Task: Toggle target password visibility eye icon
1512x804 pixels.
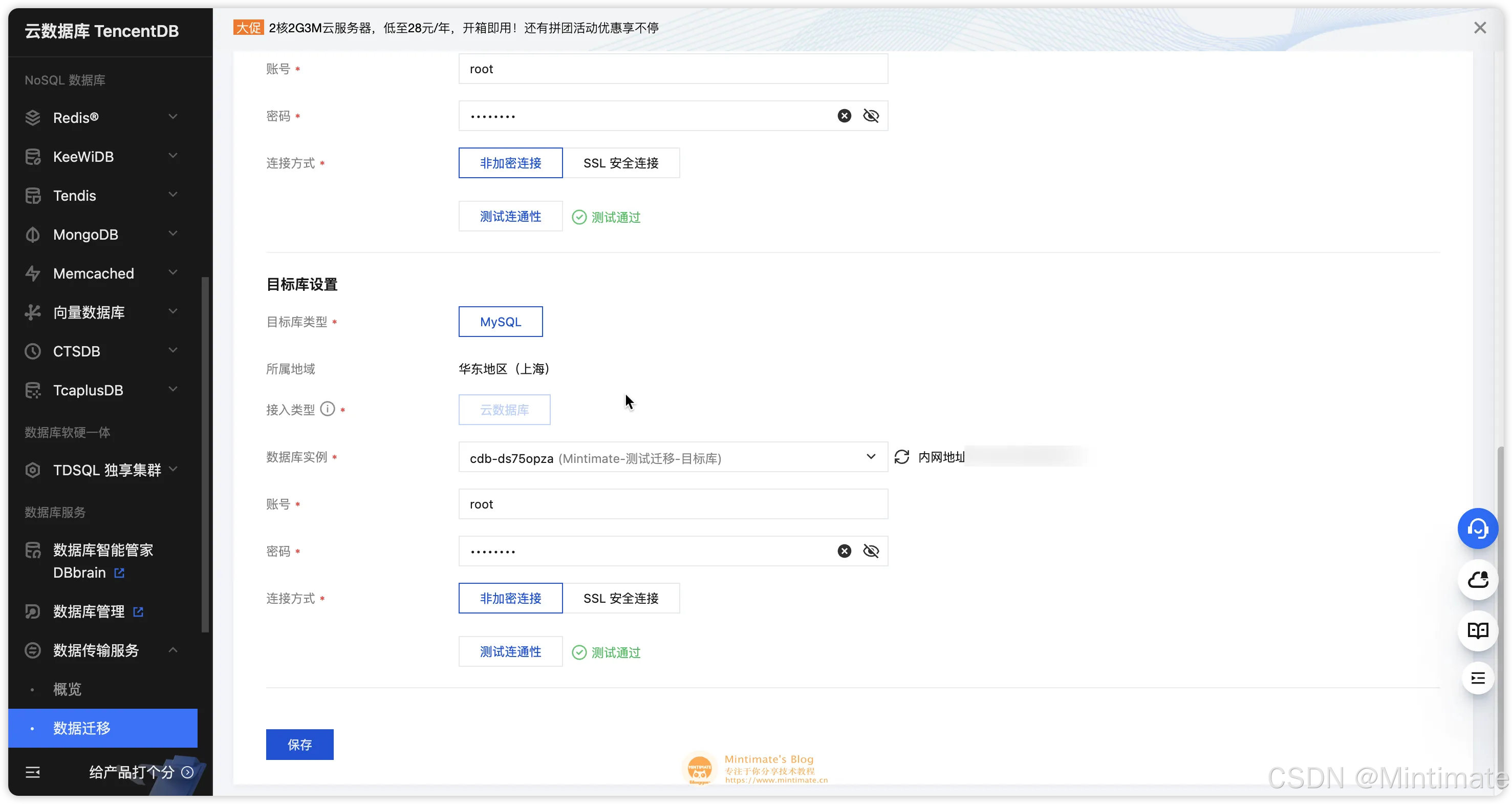Action: point(871,551)
